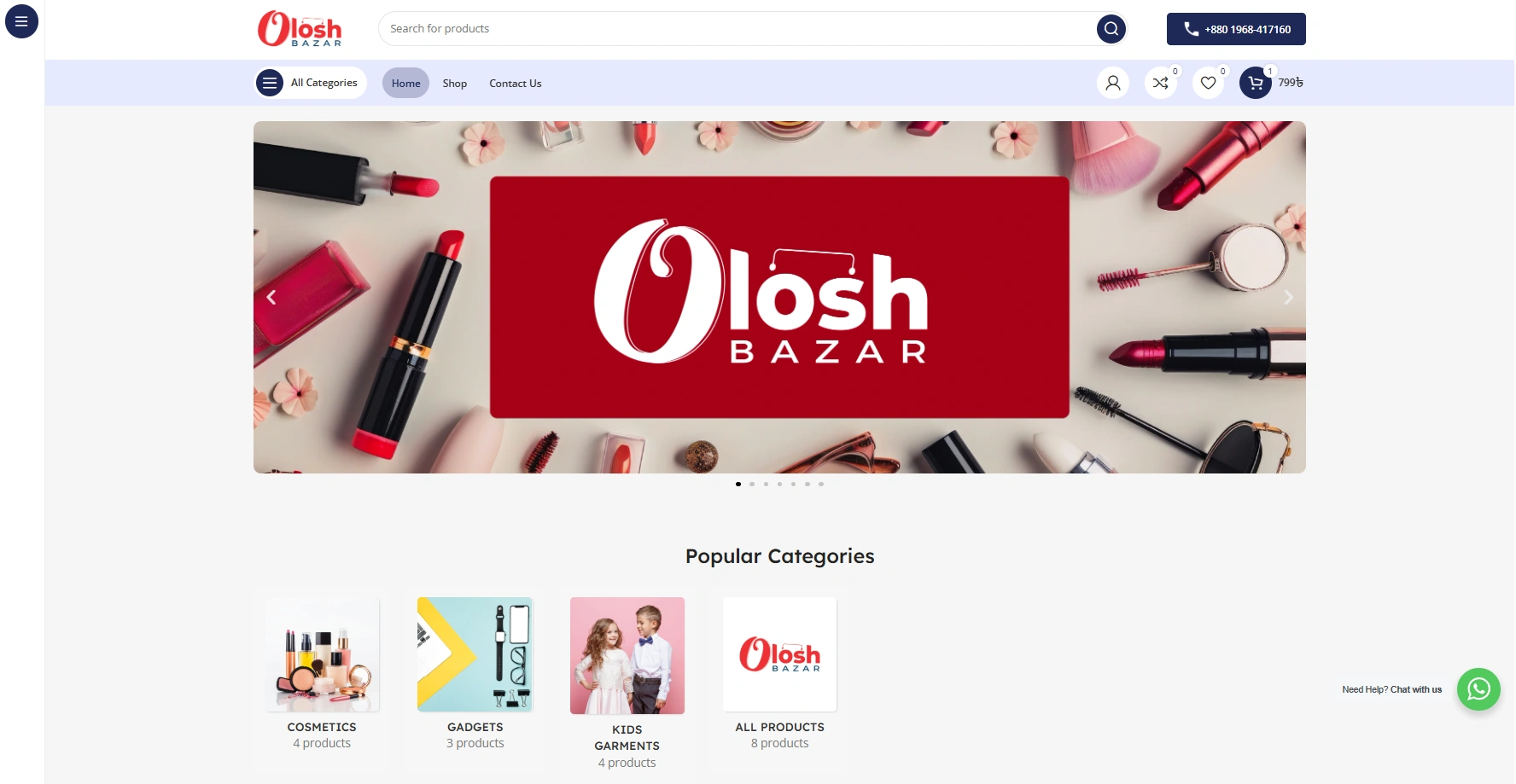Click the WhatsApp chat icon
The image size is (1516, 784).
coord(1478,689)
